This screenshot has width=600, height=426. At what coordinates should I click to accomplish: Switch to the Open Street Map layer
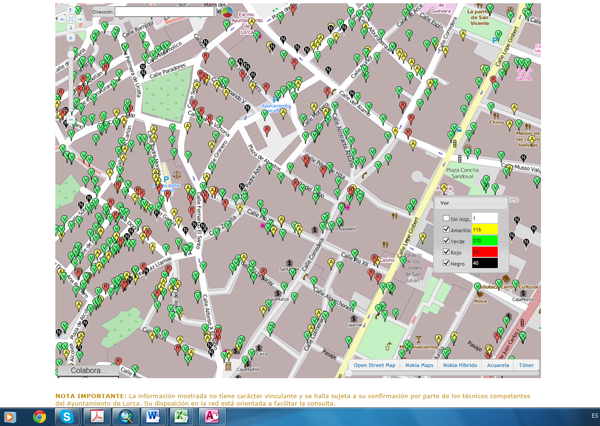click(x=375, y=365)
